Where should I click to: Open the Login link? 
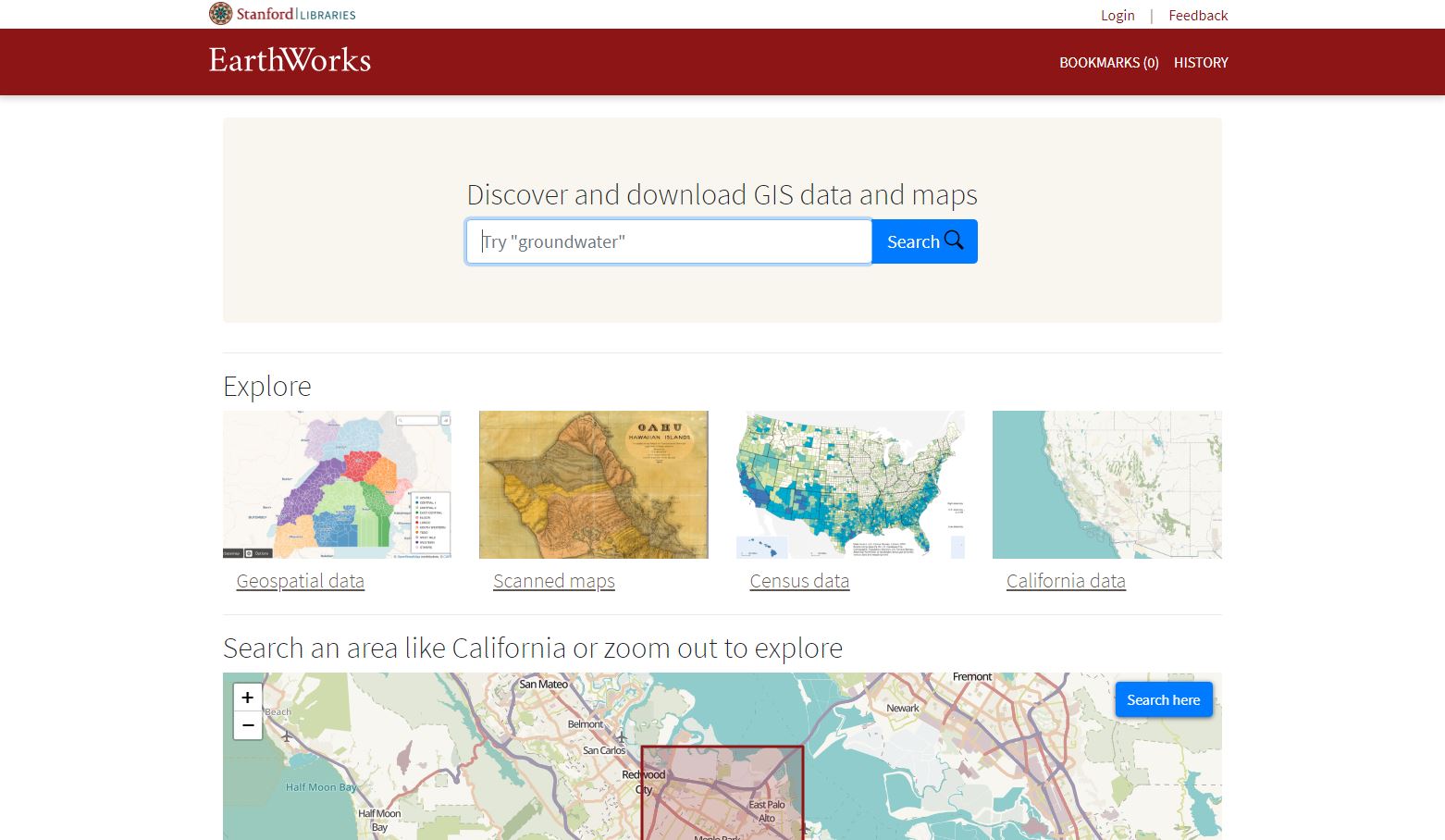click(1118, 15)
